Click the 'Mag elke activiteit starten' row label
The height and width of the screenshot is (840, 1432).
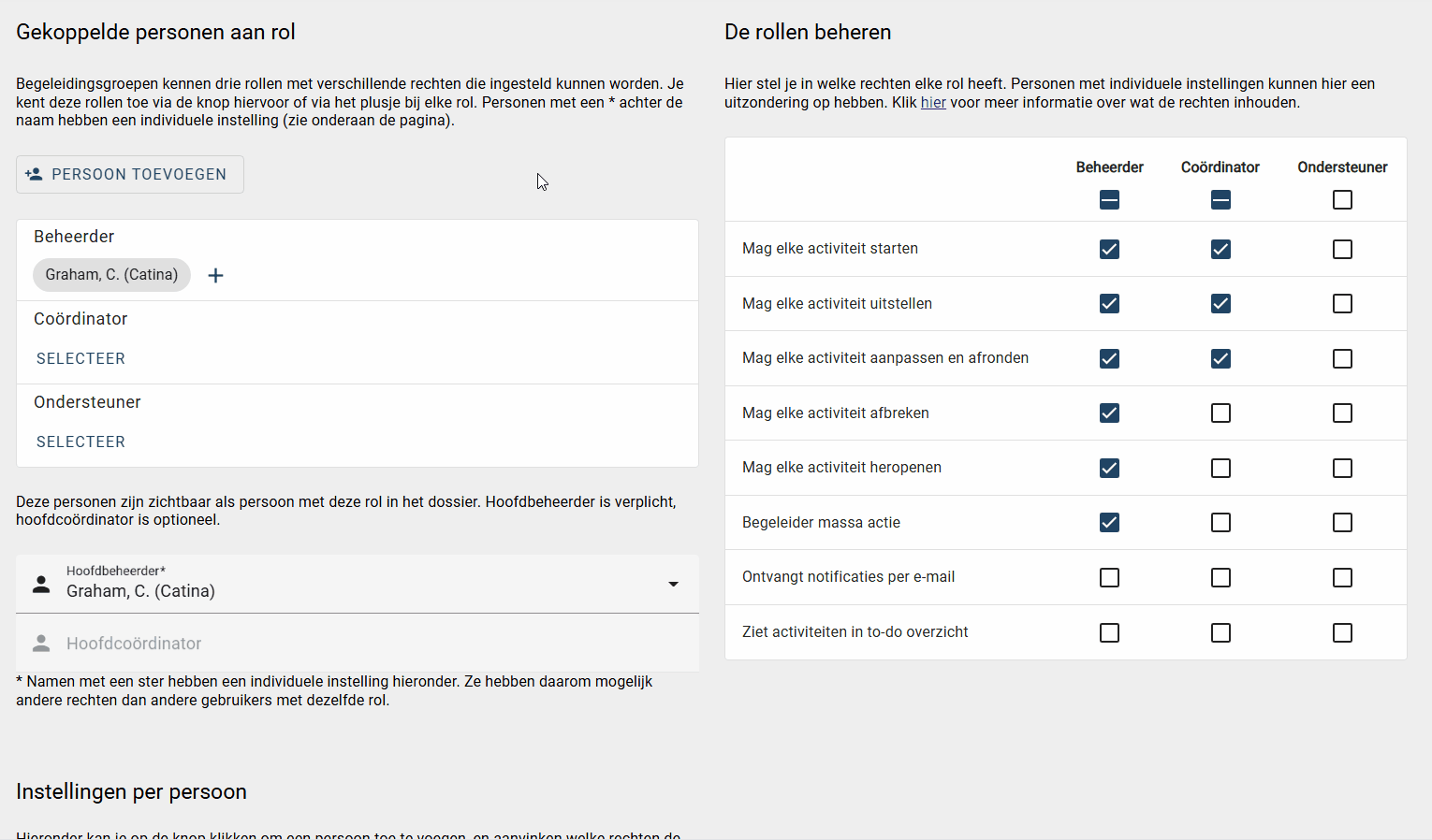tap(830, 249)
